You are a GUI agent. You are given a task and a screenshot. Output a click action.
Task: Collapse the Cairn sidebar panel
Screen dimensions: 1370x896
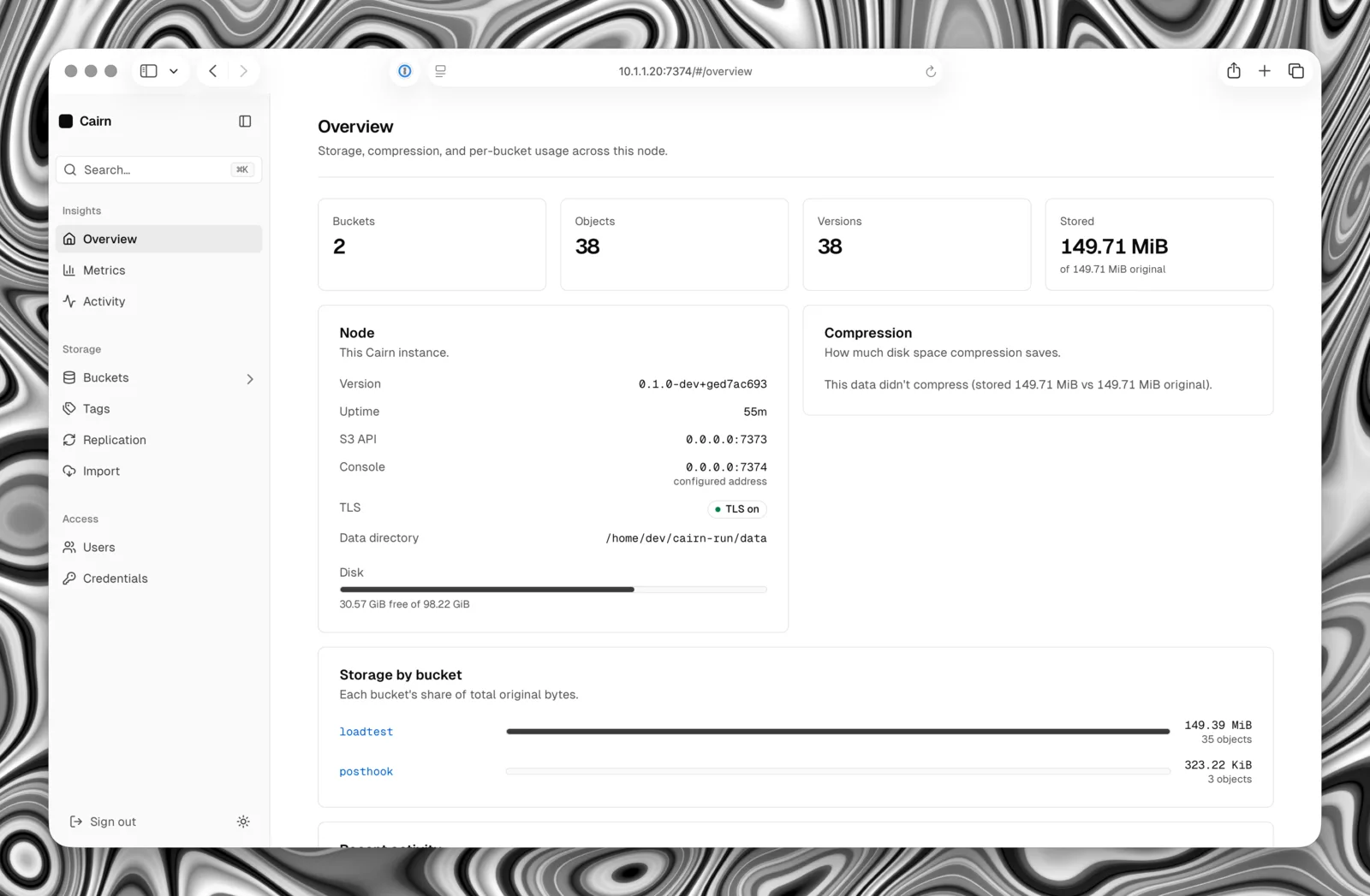pyautogui.click(x=245, y=122)
